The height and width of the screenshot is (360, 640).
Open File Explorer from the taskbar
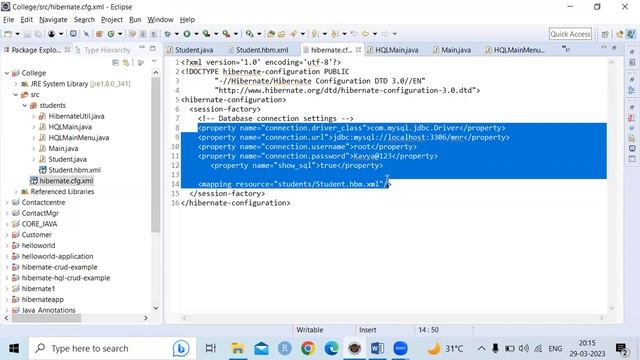[238, 349]
